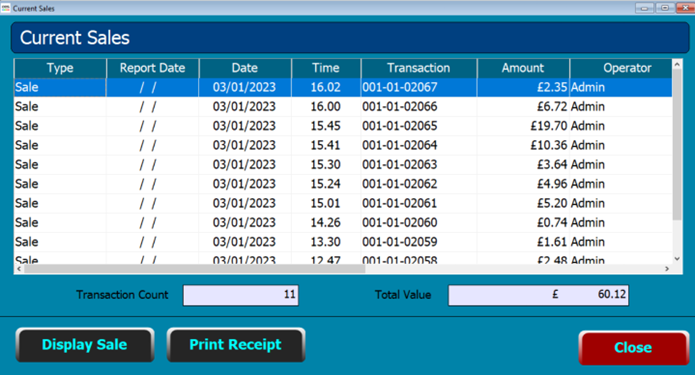Viewport: 695px width, 375px height.
Task: Click the Transaction Count field showing 11
Action: [x=241, y=295]
